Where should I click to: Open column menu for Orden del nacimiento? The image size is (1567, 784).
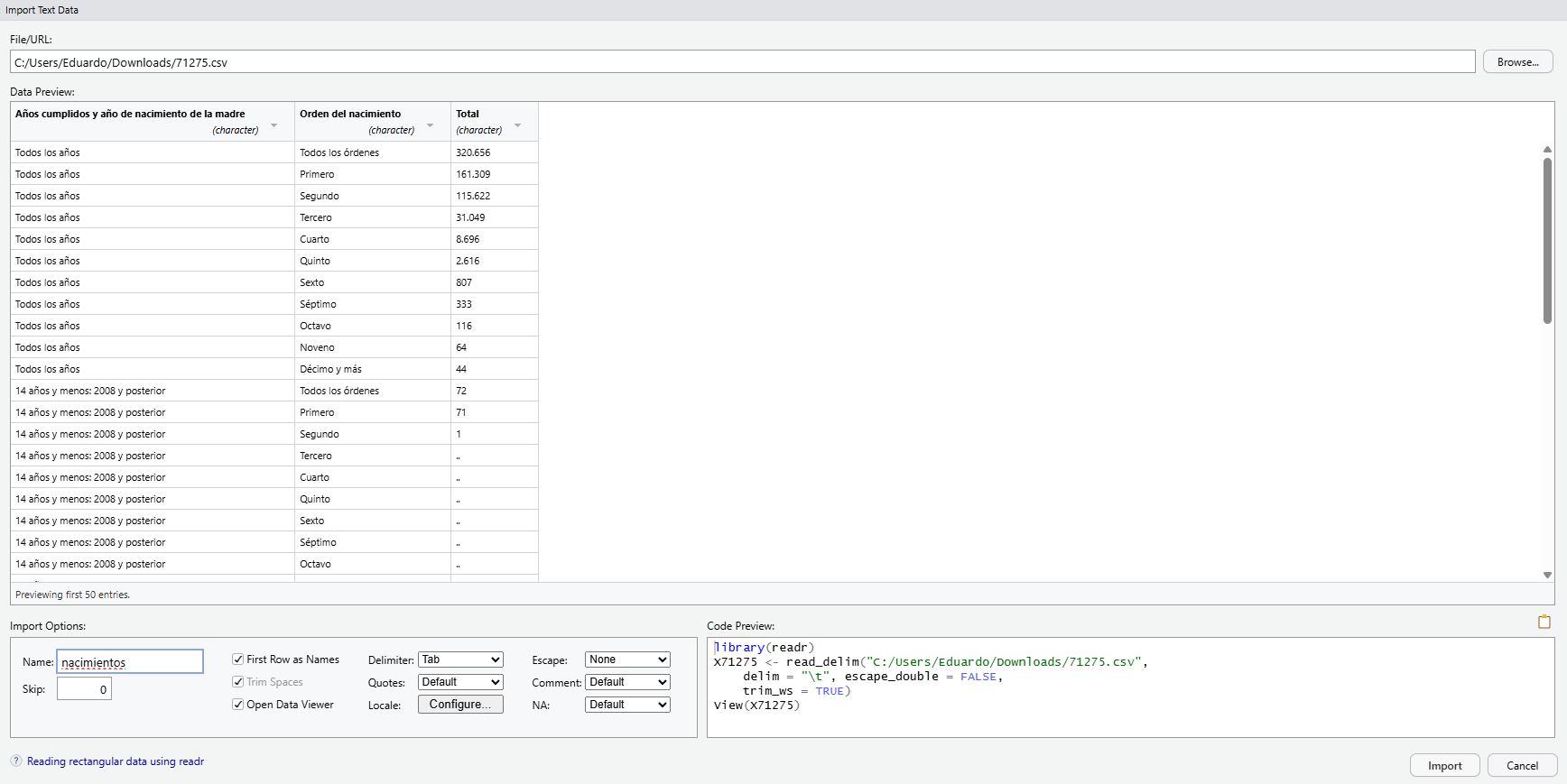point(430,125)
